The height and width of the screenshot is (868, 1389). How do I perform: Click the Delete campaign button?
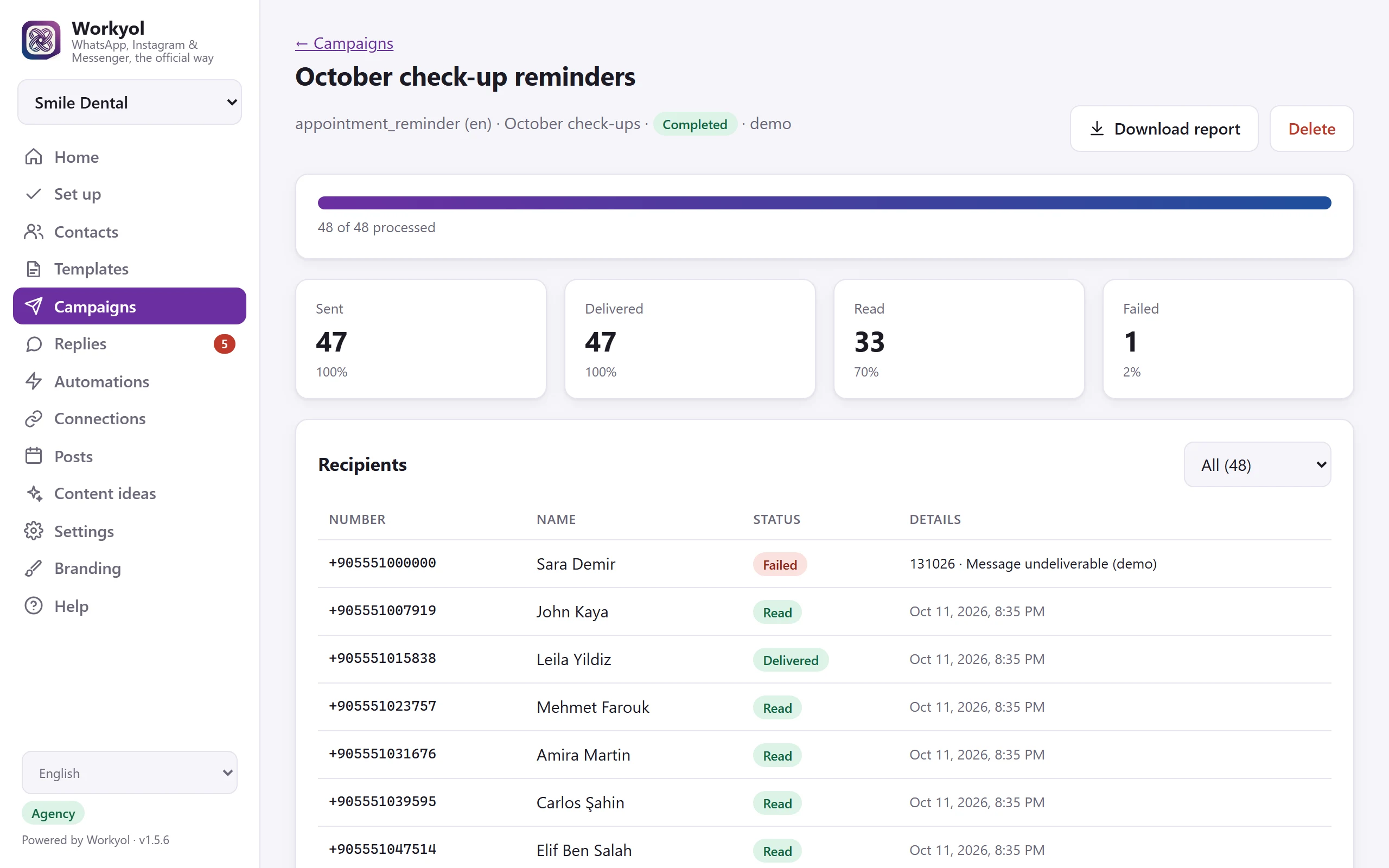point(1311,129)
